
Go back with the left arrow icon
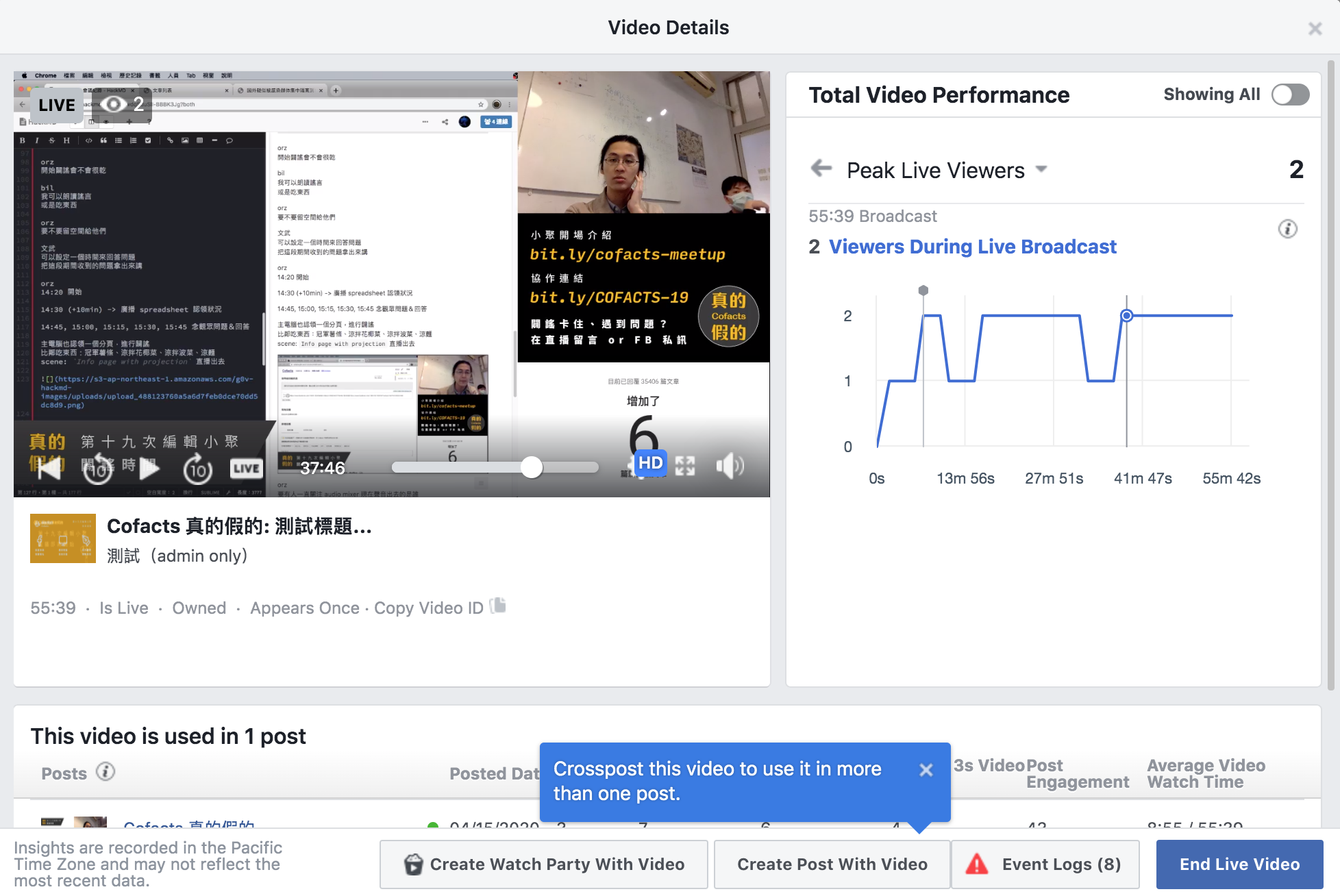(821, 169)
